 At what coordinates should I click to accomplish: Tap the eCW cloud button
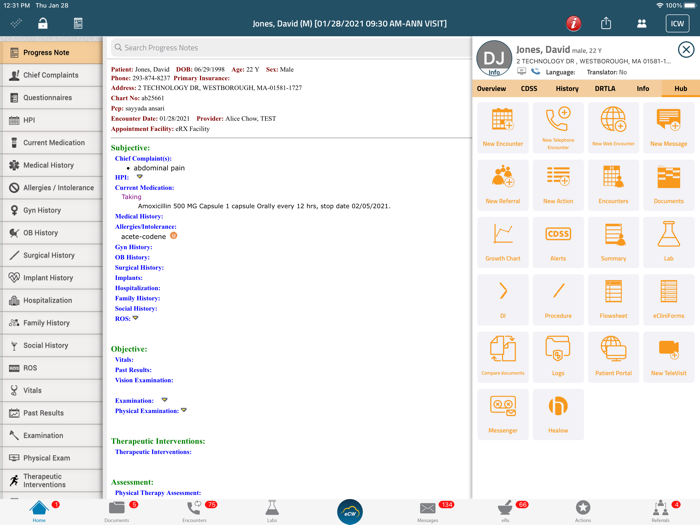(350, 512)
